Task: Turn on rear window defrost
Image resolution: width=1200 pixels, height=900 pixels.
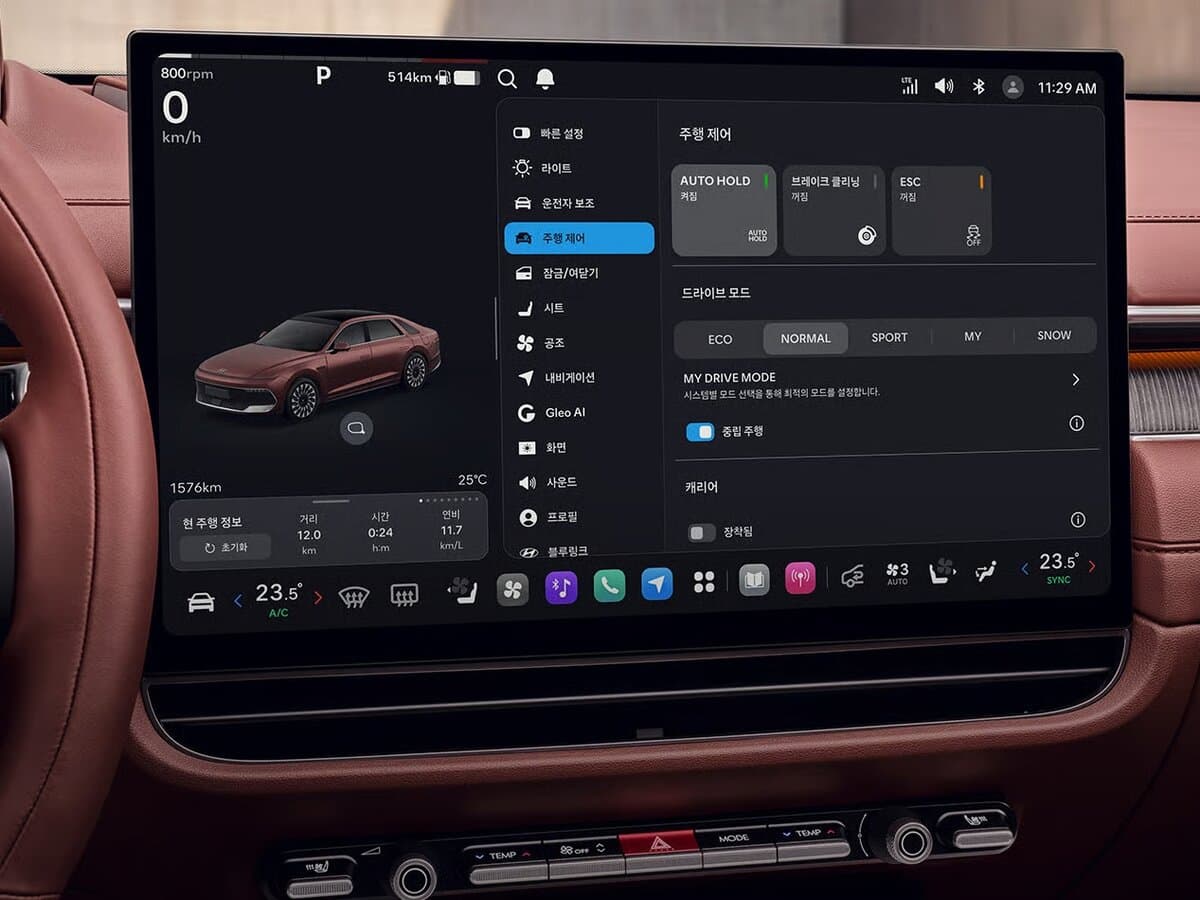Action: (x=404, y=596)
